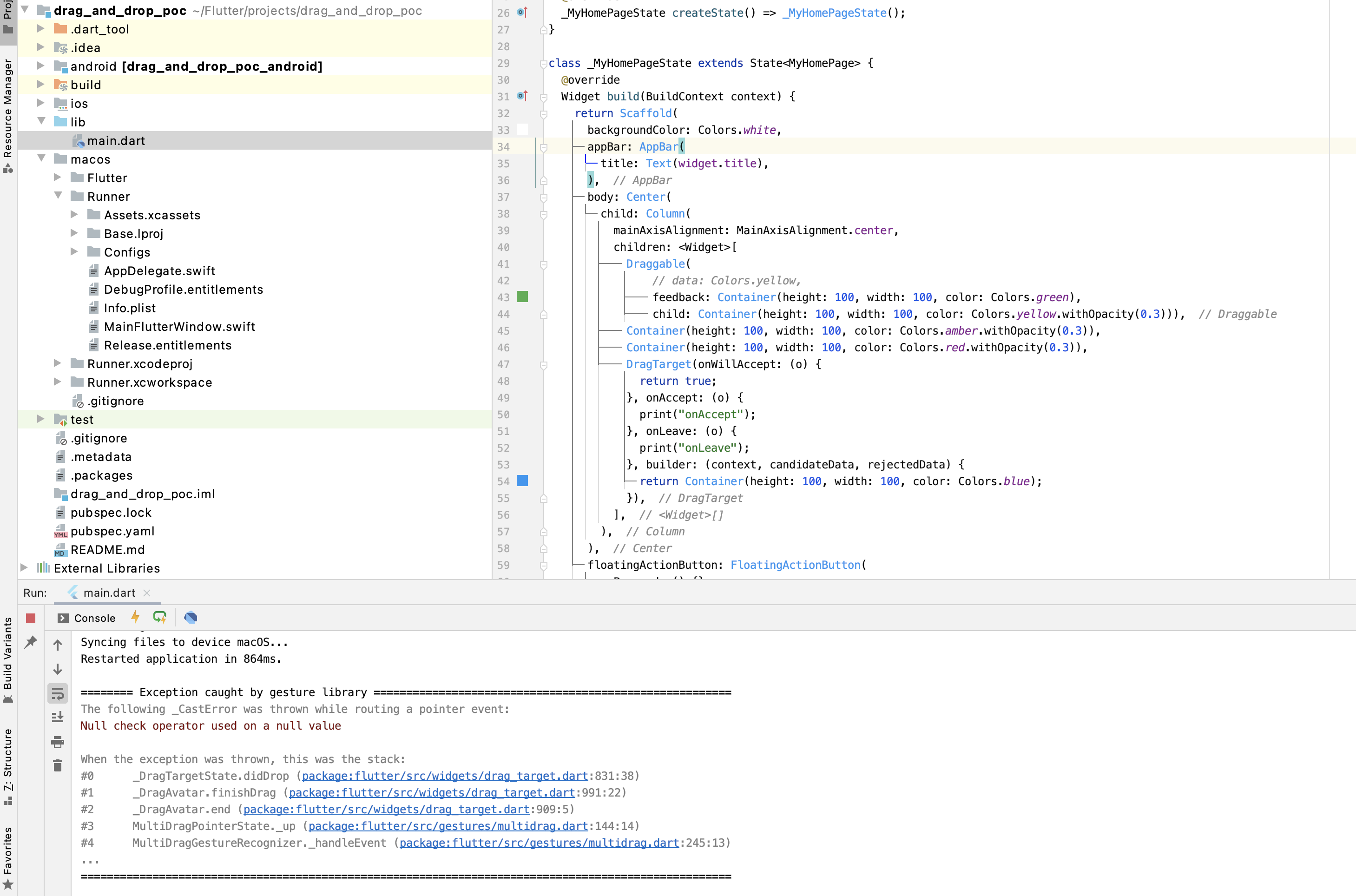
Task: Hot restart the application
Action: pos(159,618)
